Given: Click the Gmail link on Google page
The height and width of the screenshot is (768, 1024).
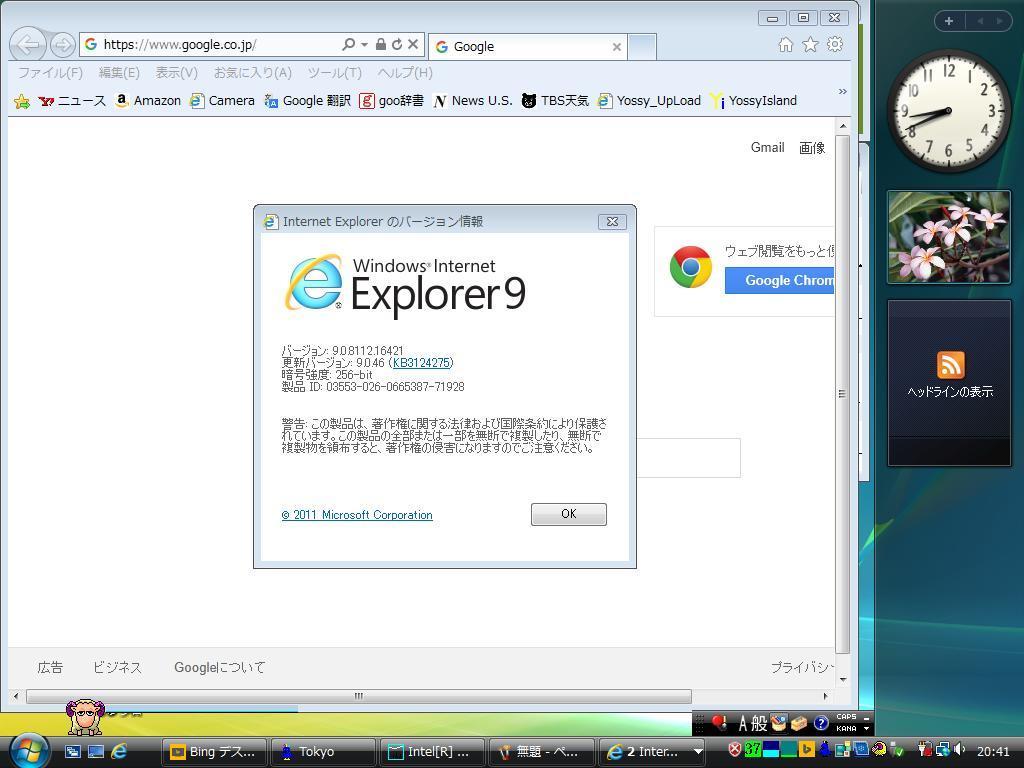Looking at the screenshot, I should [767, 148].
